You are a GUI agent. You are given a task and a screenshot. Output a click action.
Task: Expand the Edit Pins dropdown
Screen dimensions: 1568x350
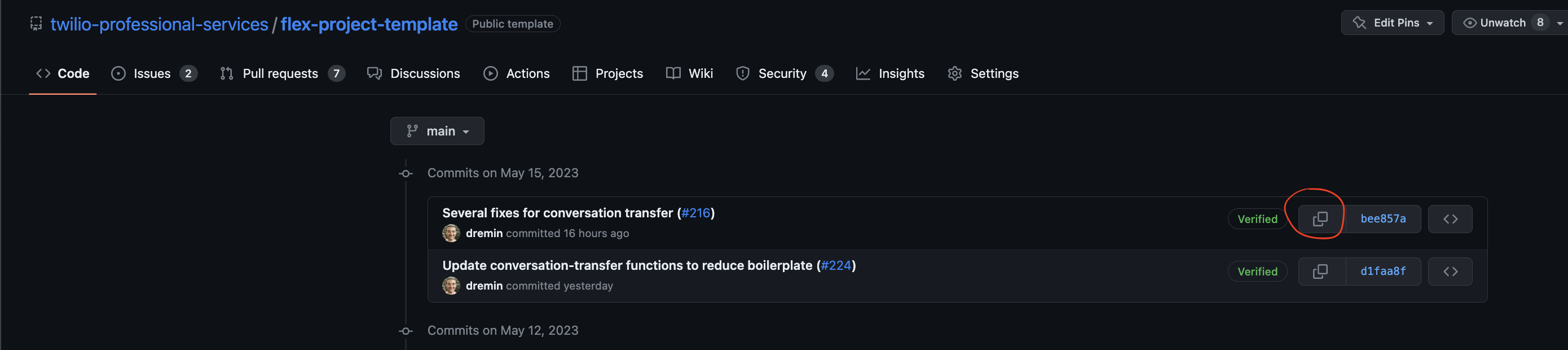point(1392,23)
